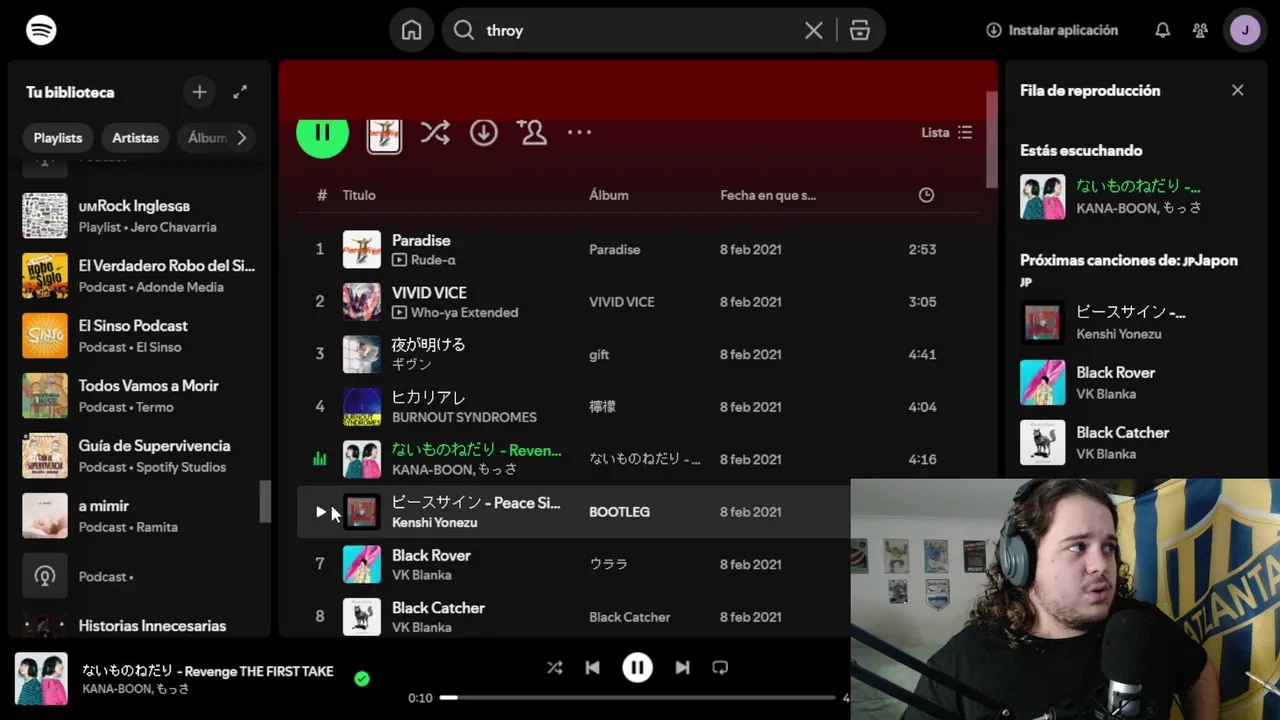
Task: Toggle playlist shuffle icon in the playlist toolbar
Action: [x=435, y=132]
